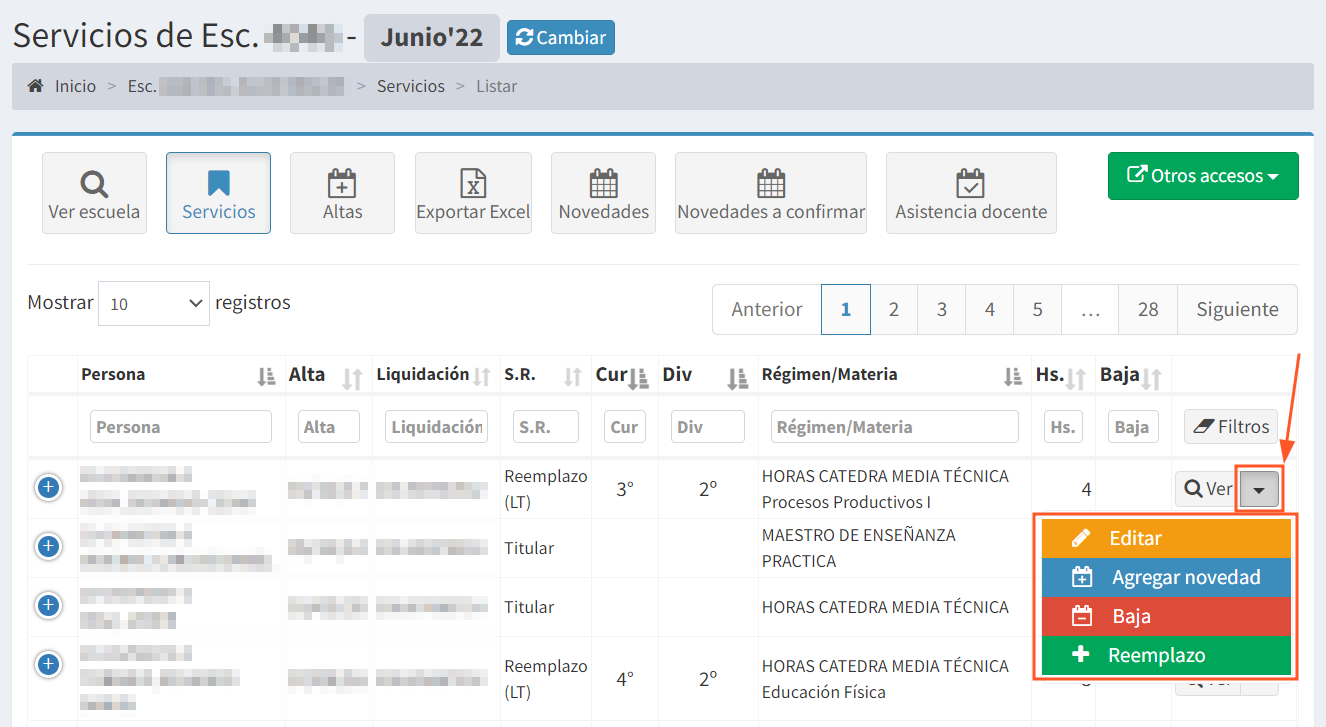Click 'Procesos Productivos I' cell text

click(x=846, y=502)
